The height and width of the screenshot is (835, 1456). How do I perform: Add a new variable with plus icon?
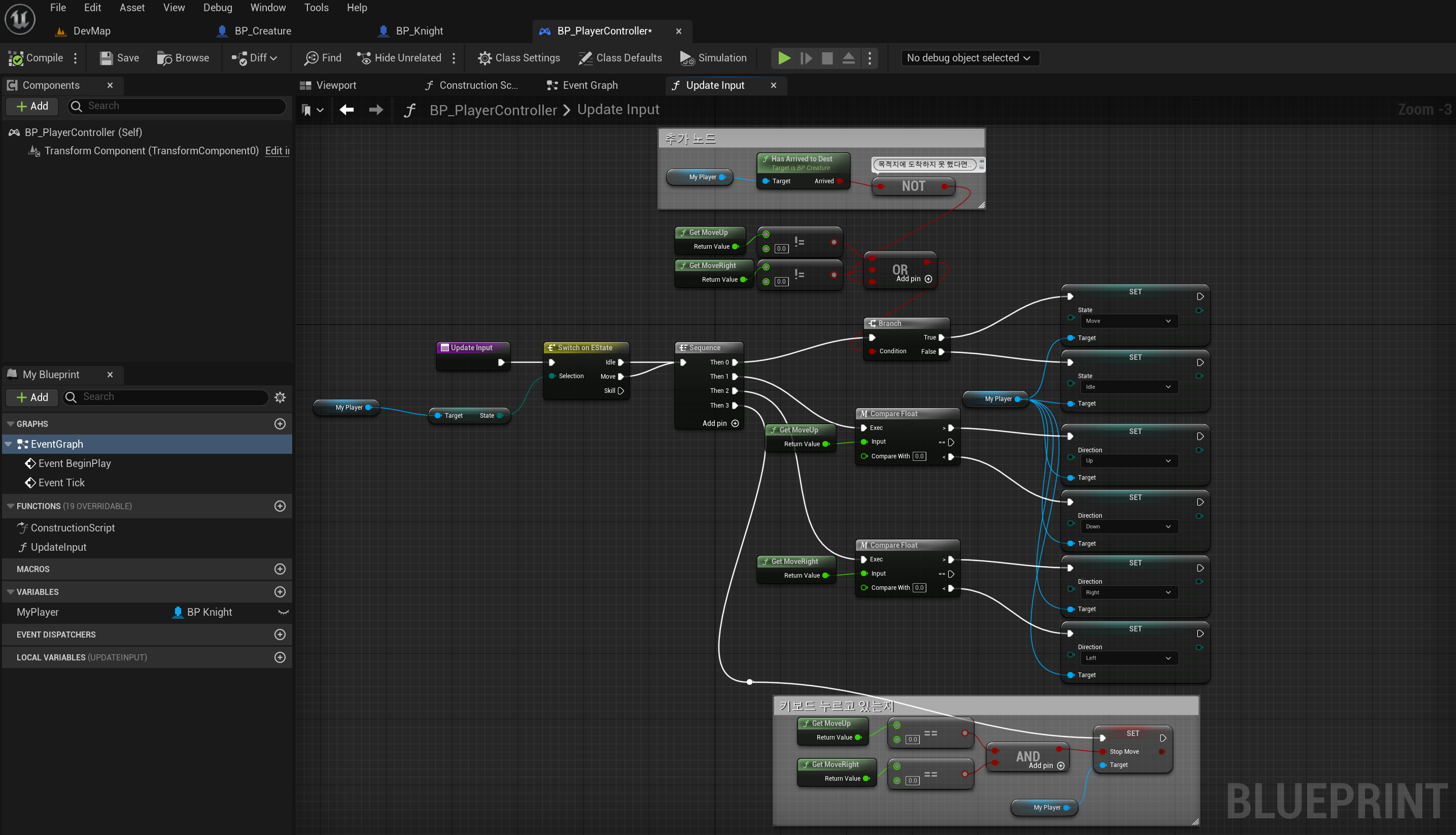coord(280,592)
